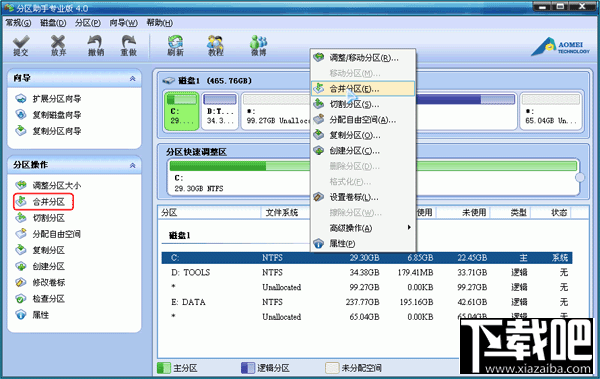Screen dimensions: 600x379
Task: Select the E: DATA row in partition list
Action: 367,302
